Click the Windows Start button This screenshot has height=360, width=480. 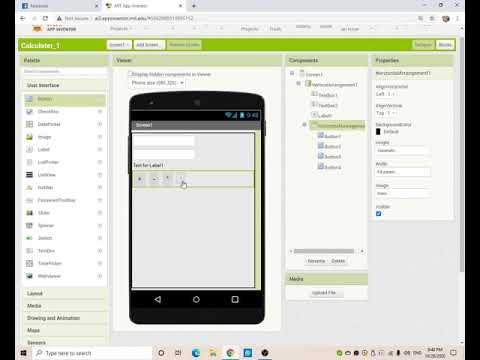click(23, 353)
